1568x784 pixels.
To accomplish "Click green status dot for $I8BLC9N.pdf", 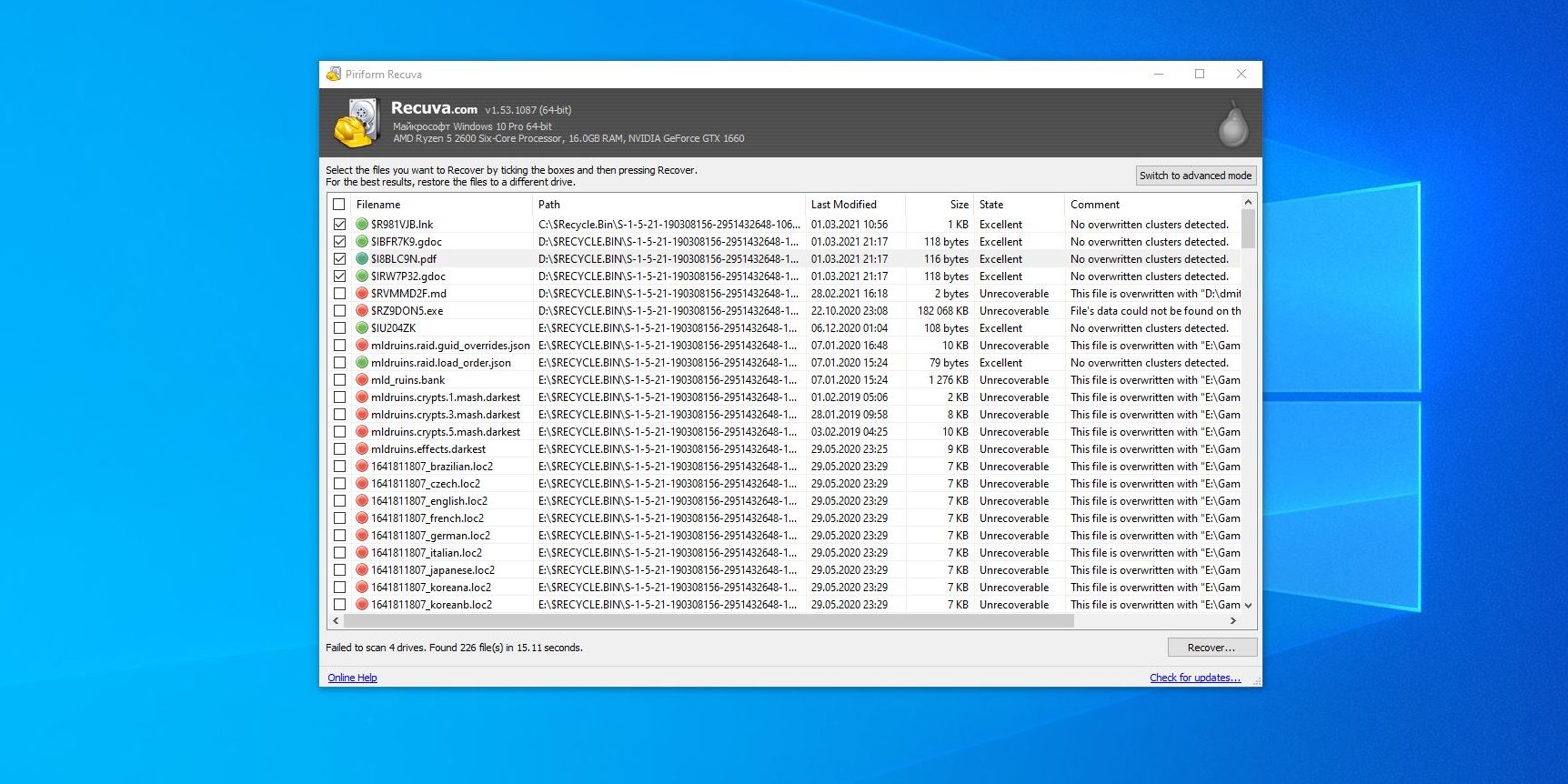I will (x=362, y=258).
